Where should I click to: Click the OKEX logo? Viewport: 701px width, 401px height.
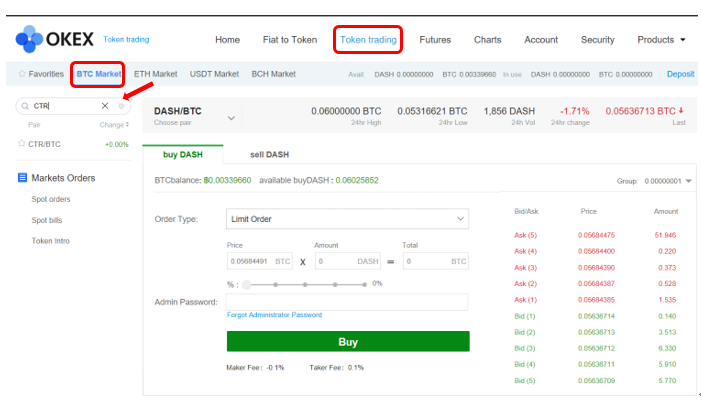tap(55, 39)
